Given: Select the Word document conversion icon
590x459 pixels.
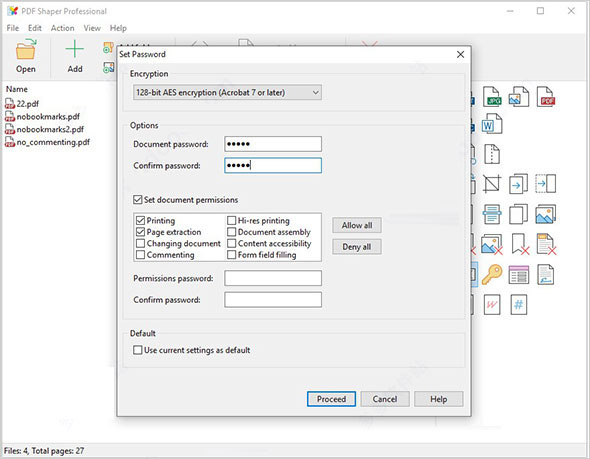Looking at the screenshot, I should point(491,123).
